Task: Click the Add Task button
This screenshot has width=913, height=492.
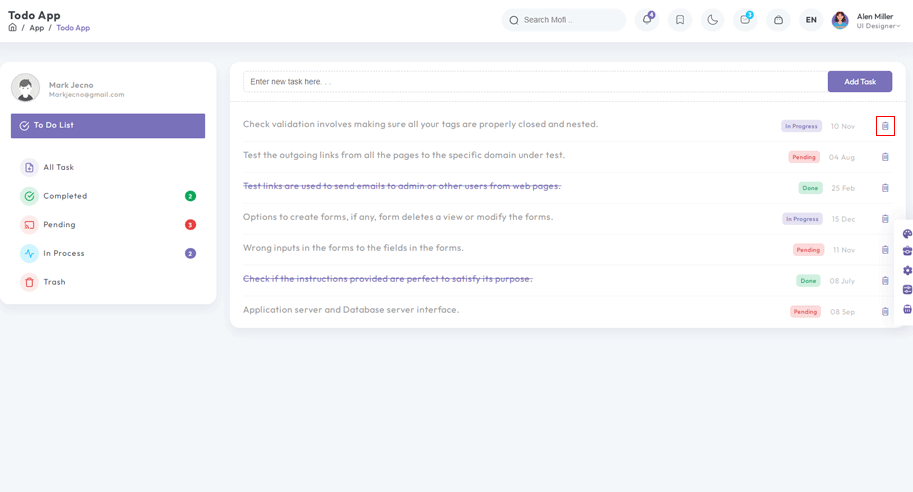Action: point(859,82)
